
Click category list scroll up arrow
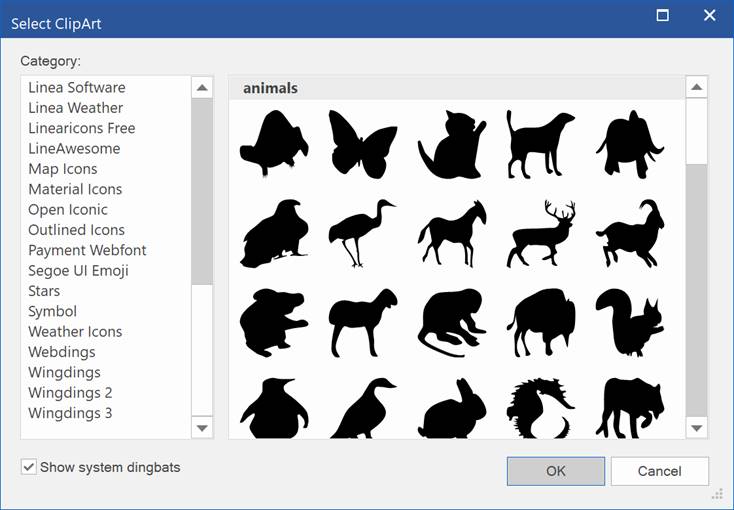(202, 88)
